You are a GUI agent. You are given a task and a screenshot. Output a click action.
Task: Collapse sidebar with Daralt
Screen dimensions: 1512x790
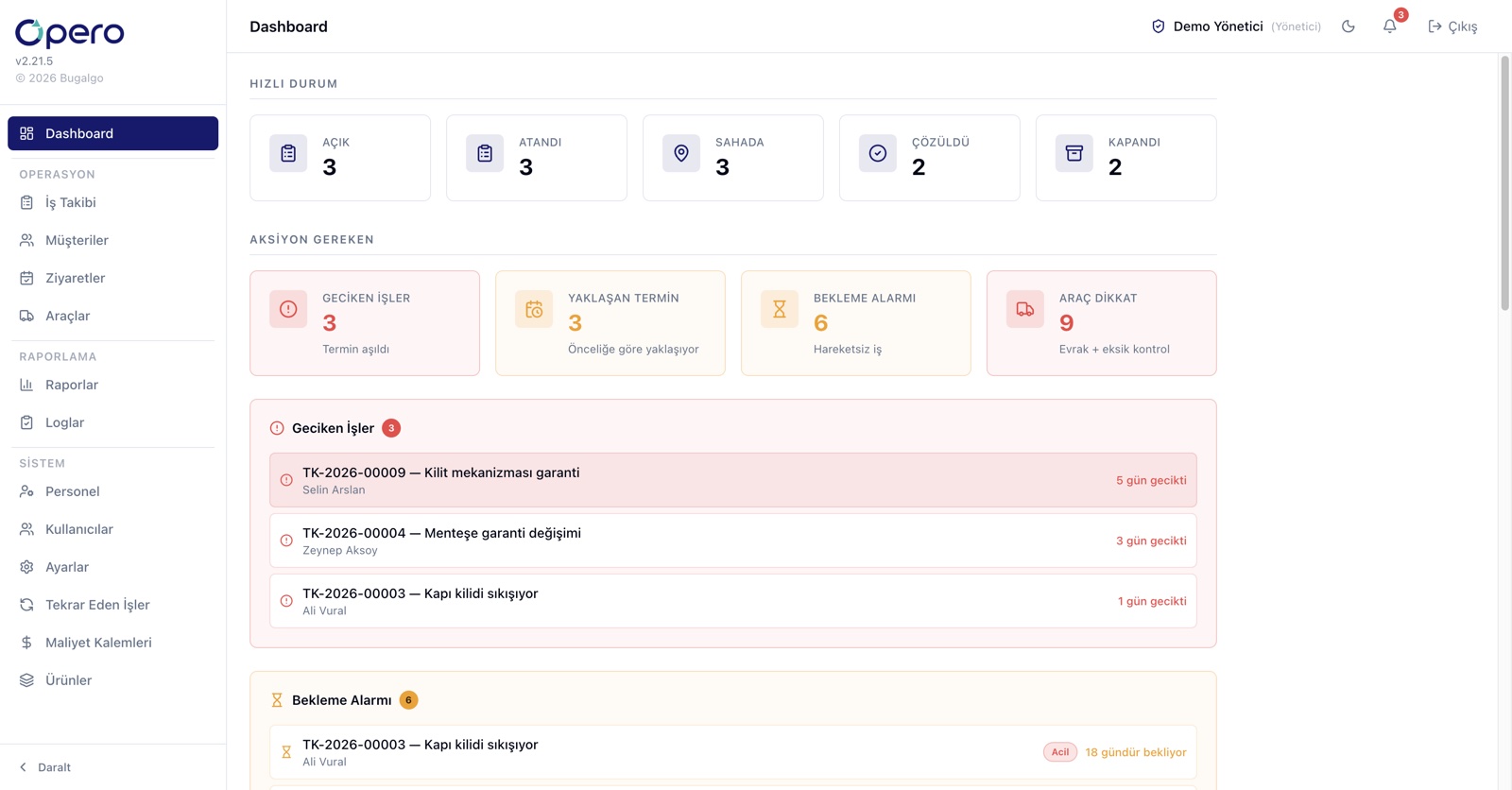pyautogui.click(x=45, y=767)
